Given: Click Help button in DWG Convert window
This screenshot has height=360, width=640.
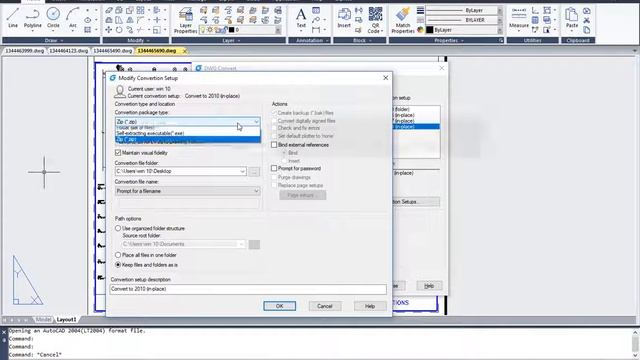Looking at the screenshot, I should (x=429, y=286).
